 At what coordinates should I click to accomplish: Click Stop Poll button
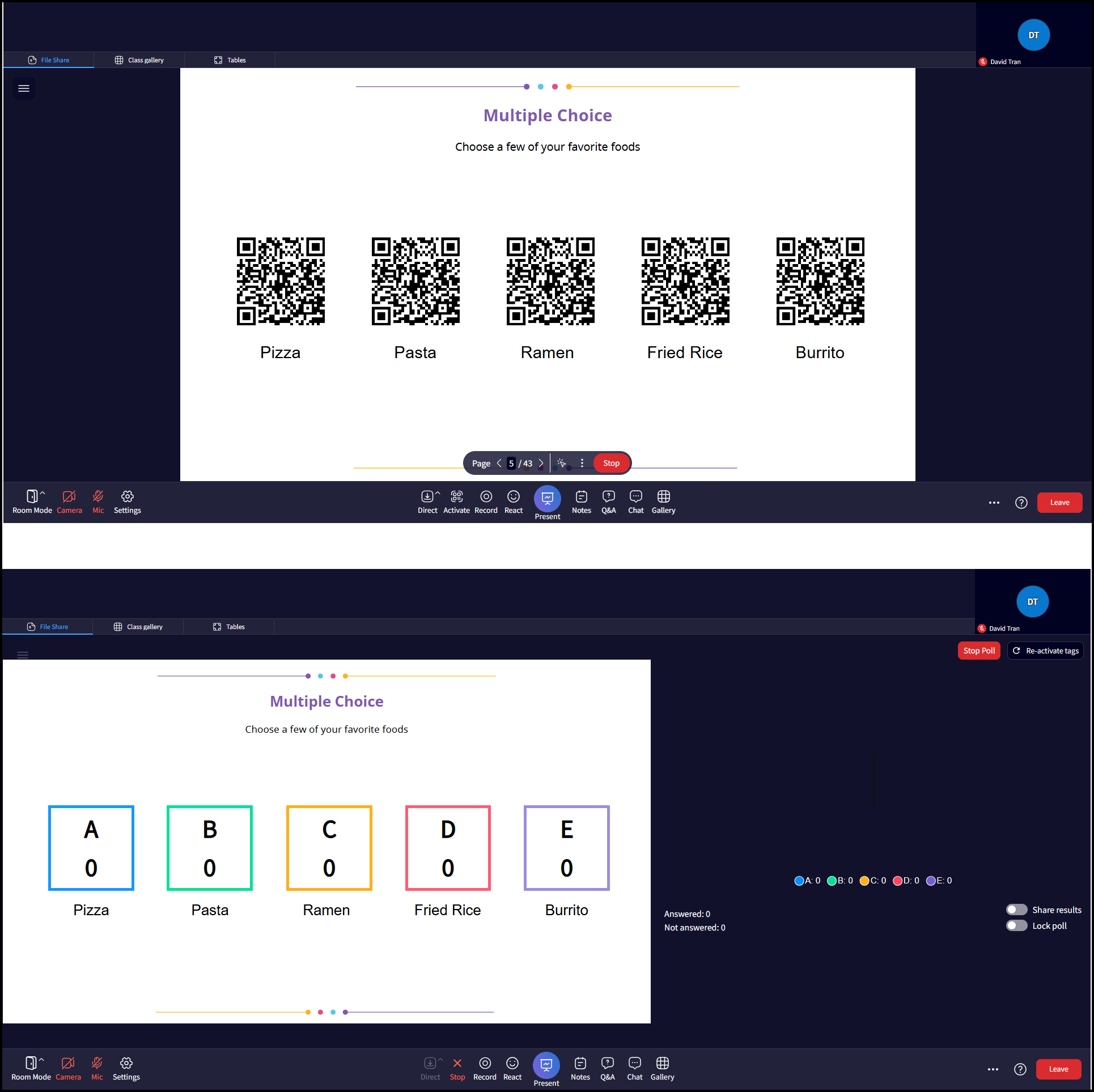[979, 651]
